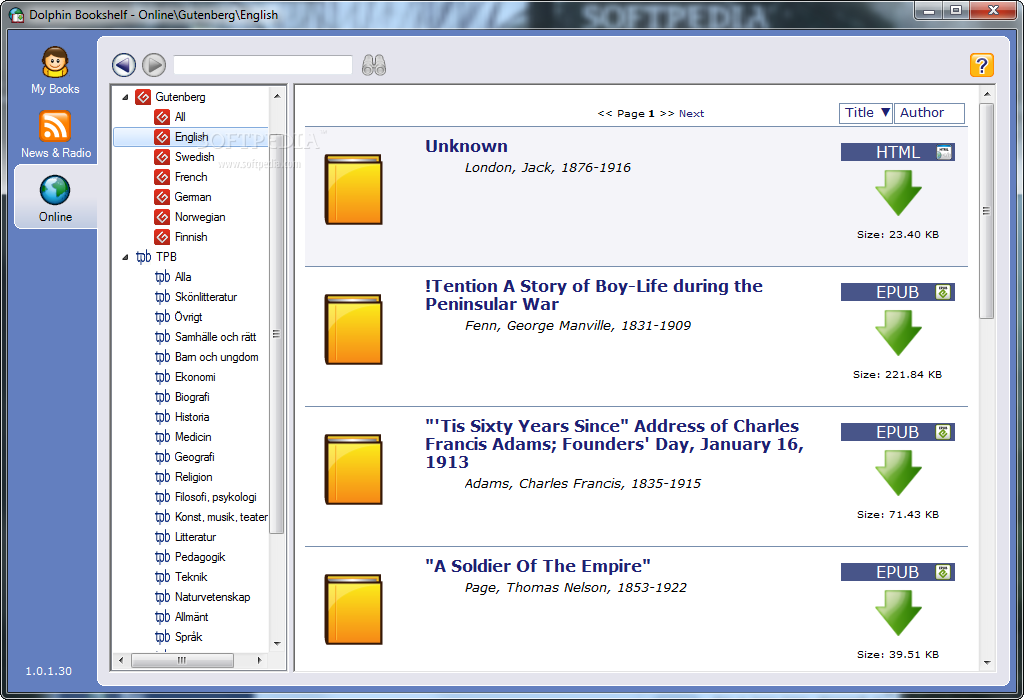Select Teknik category
Image resolution: width=1024 pixels, height=700 pixels.
tap(191, 577)
